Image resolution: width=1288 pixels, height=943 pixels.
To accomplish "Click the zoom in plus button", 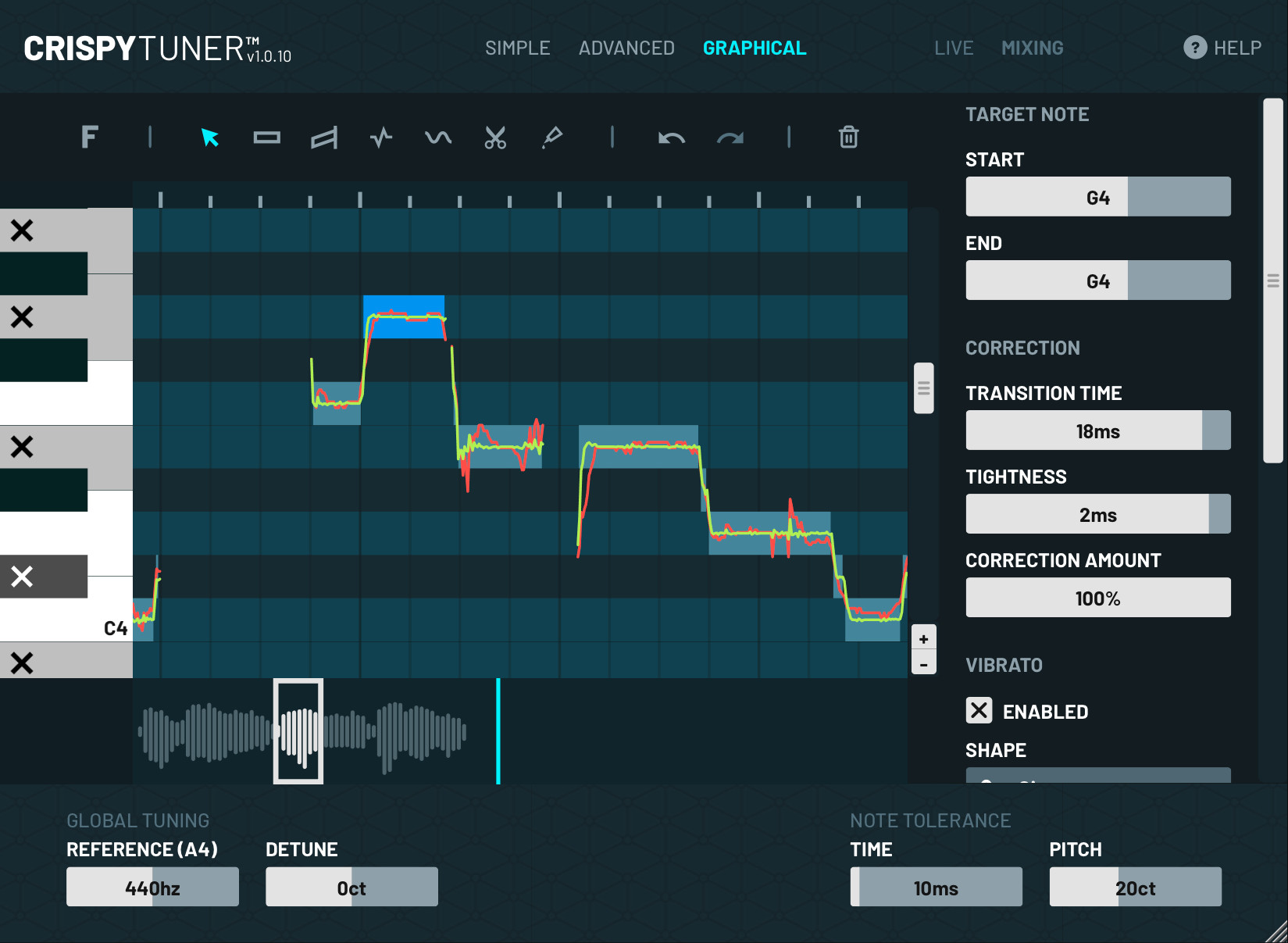I will (x=923, y=639).
